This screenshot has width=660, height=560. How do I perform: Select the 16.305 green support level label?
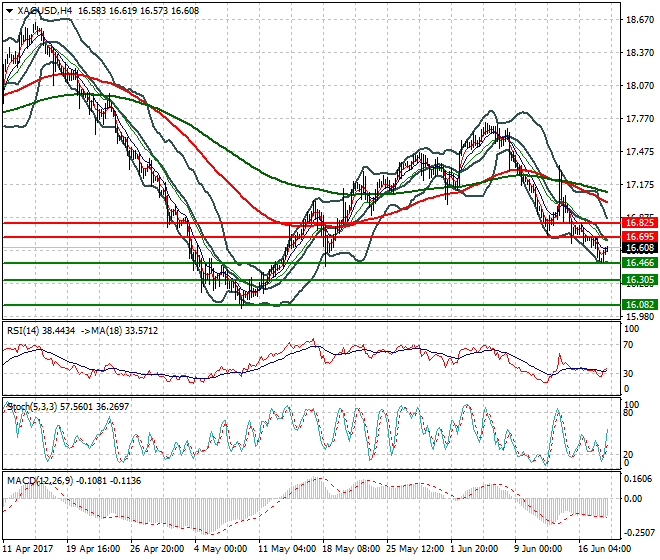click(x=639, y=280)
